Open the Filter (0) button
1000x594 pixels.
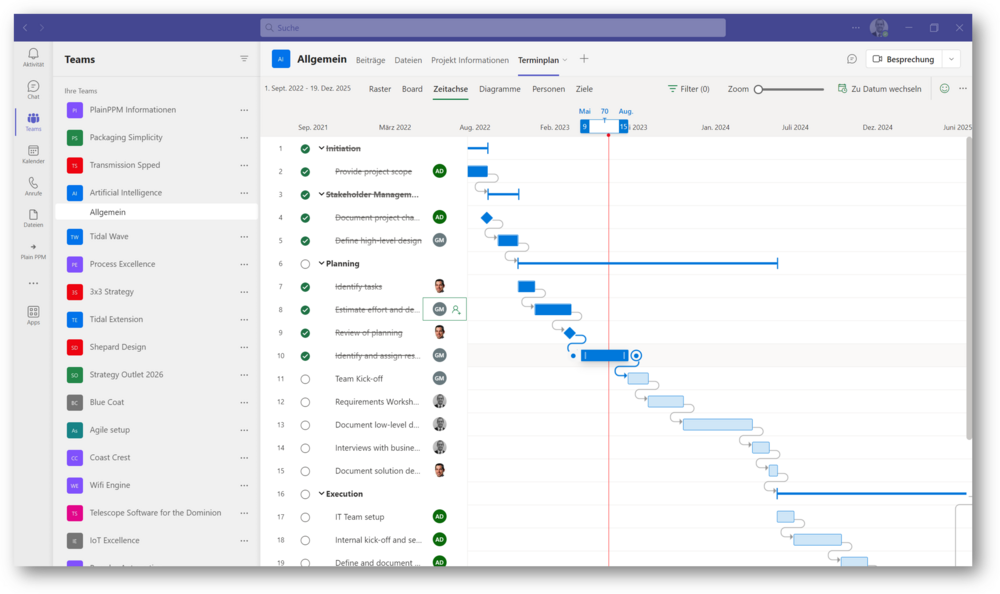tap(688, 89)
